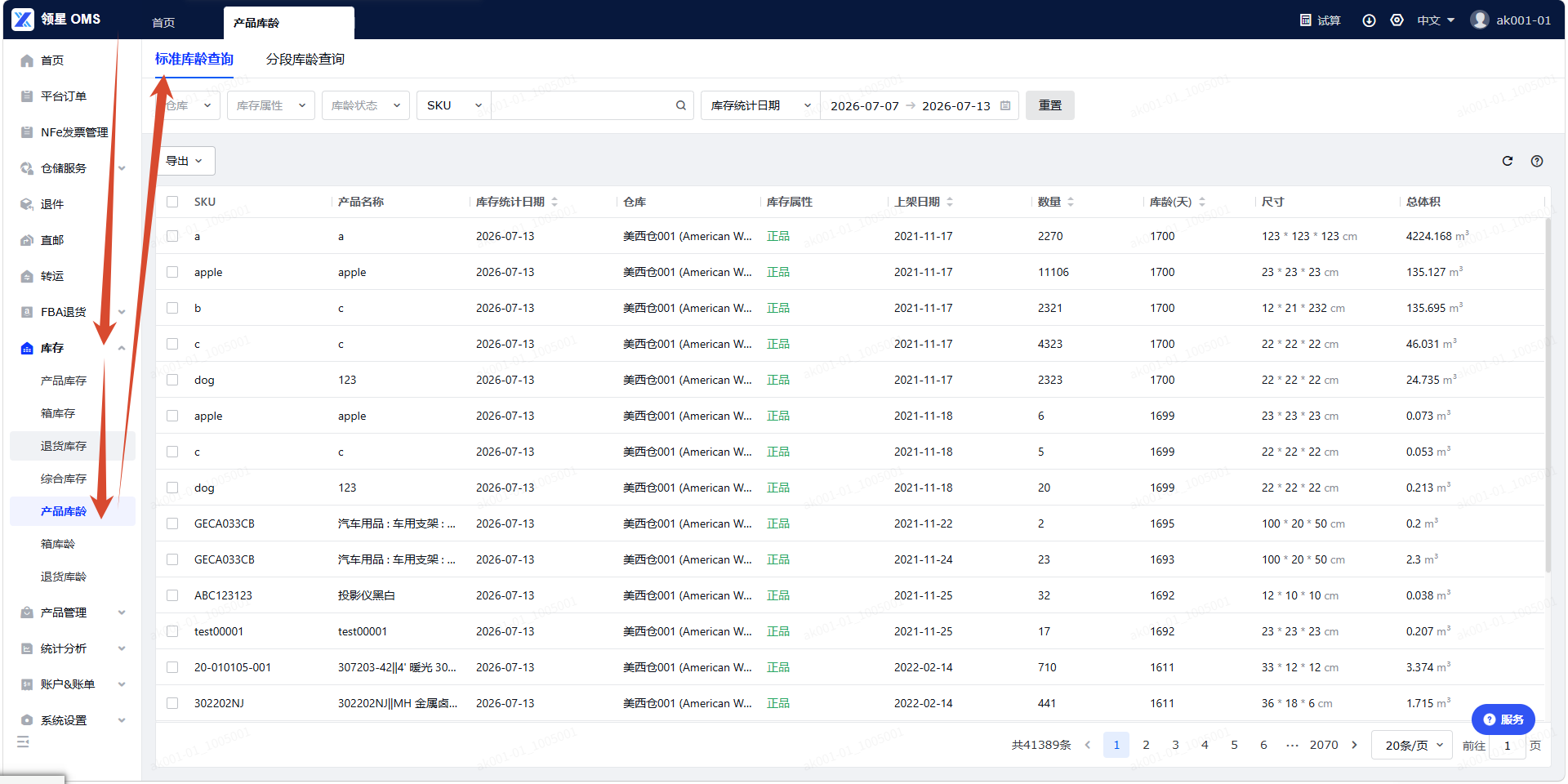
Task: Sort by 库龄(天) column arrows
Action: [x=1202, y=202]
